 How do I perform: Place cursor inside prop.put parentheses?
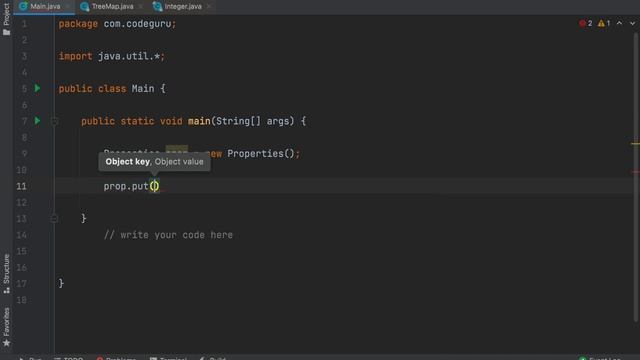pos(155,186)
